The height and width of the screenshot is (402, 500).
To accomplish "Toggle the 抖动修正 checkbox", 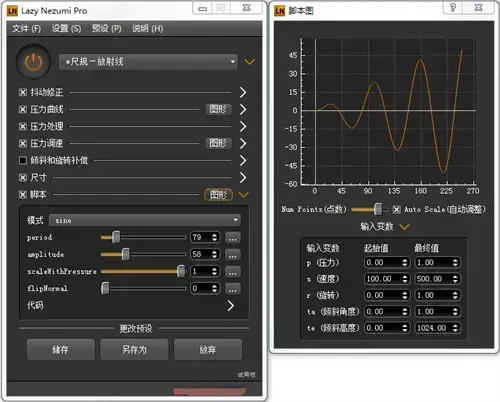I will (23, 92).
